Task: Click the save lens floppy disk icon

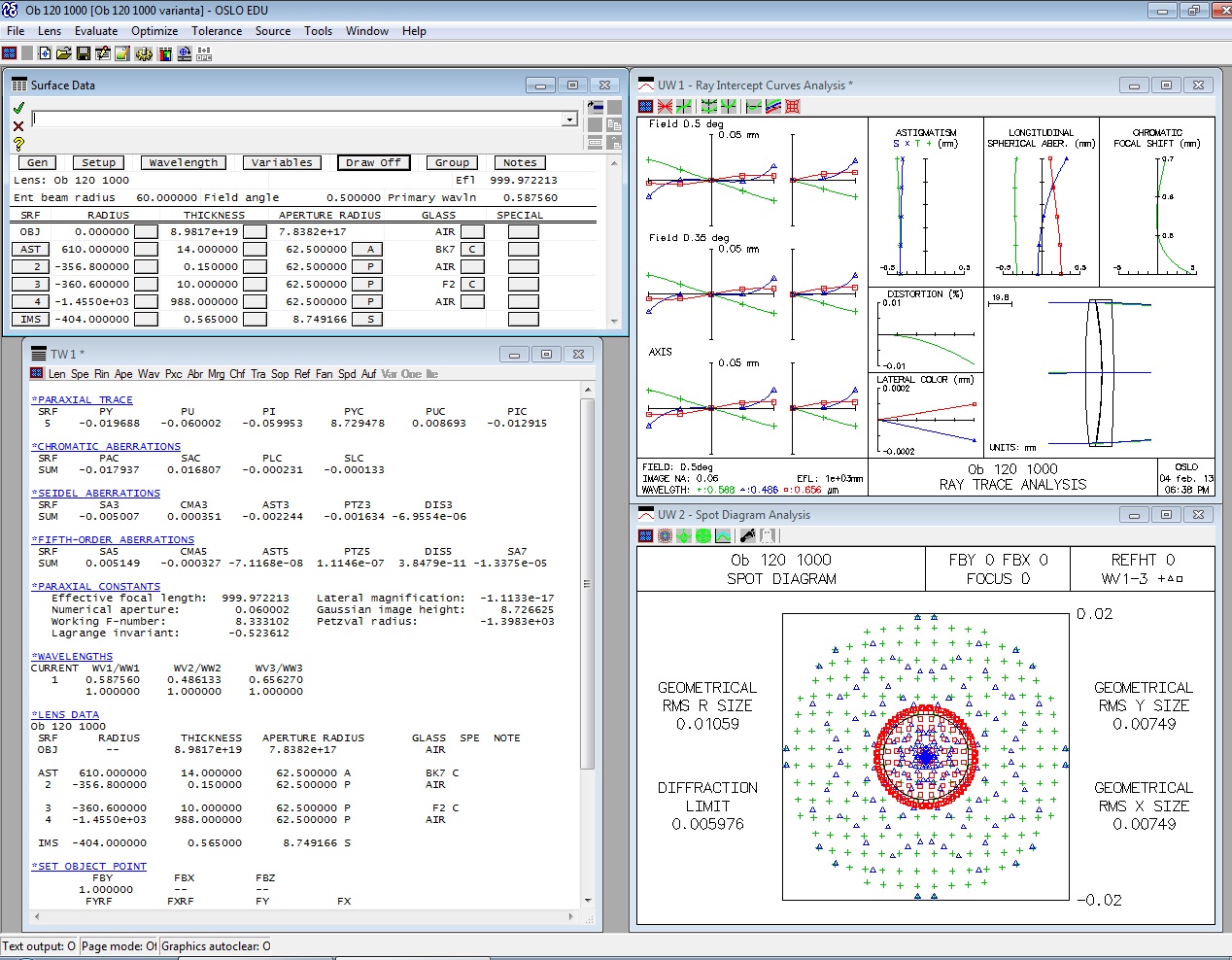Action: pos(84,53)
